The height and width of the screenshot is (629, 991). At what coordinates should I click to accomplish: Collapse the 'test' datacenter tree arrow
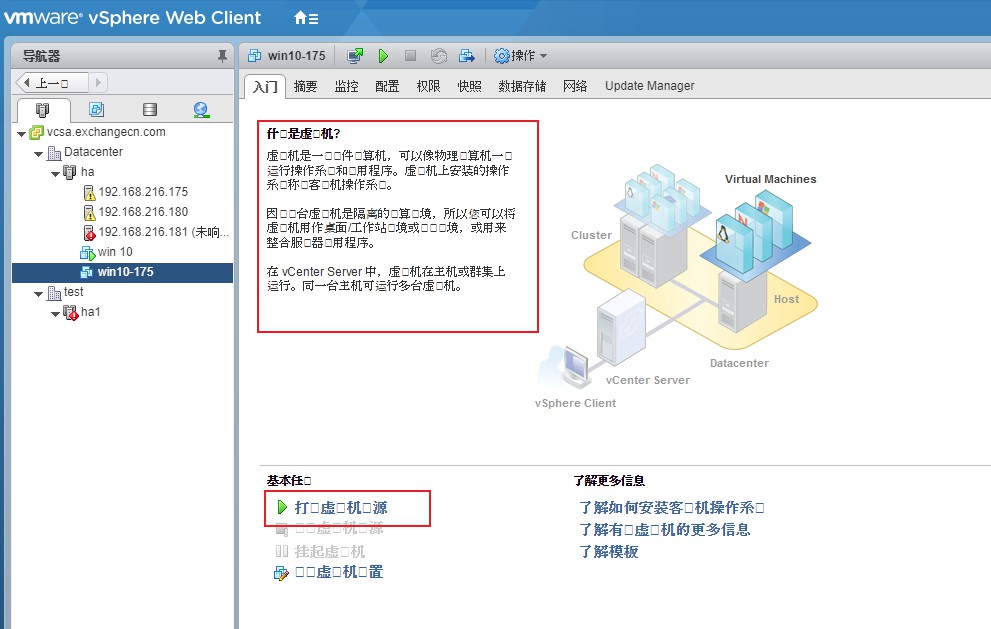[39, 293]
